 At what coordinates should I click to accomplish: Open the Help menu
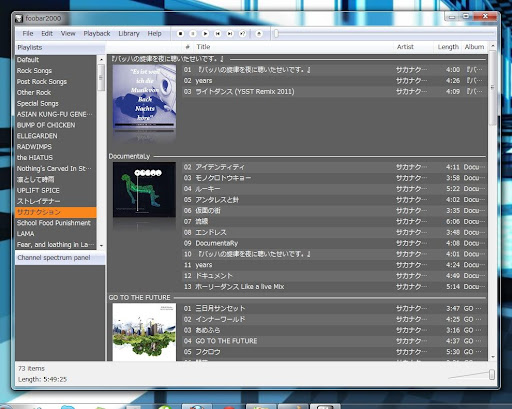(154, 33)
